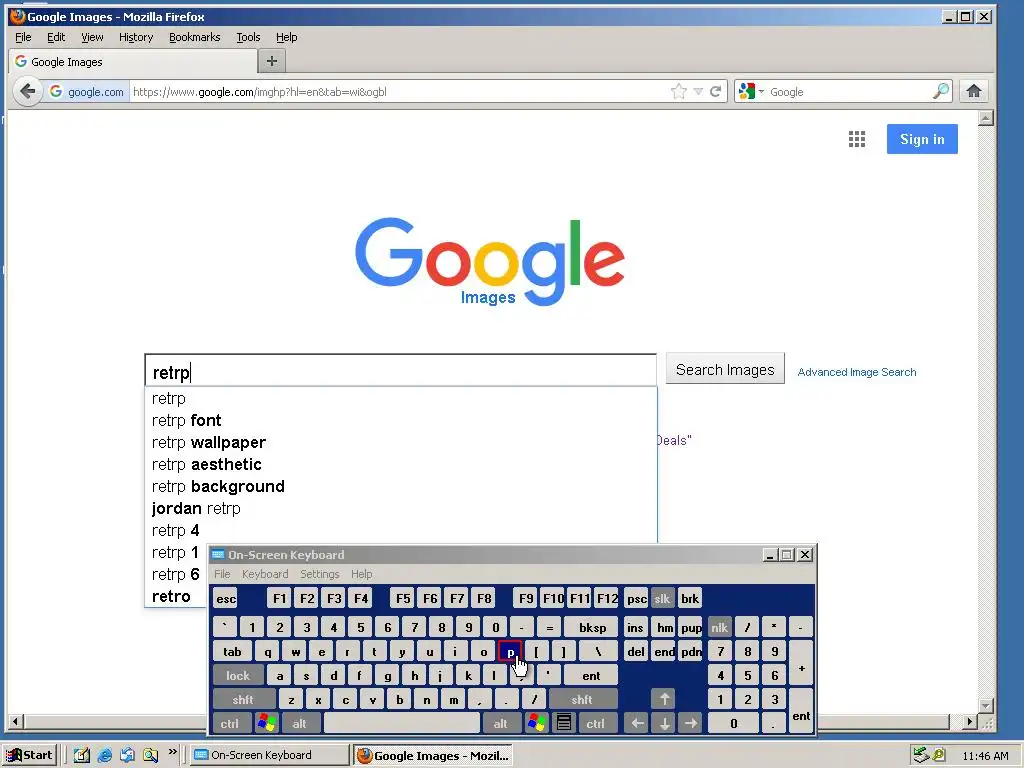Go to the home page via house icon

click(x=974, y=91)
